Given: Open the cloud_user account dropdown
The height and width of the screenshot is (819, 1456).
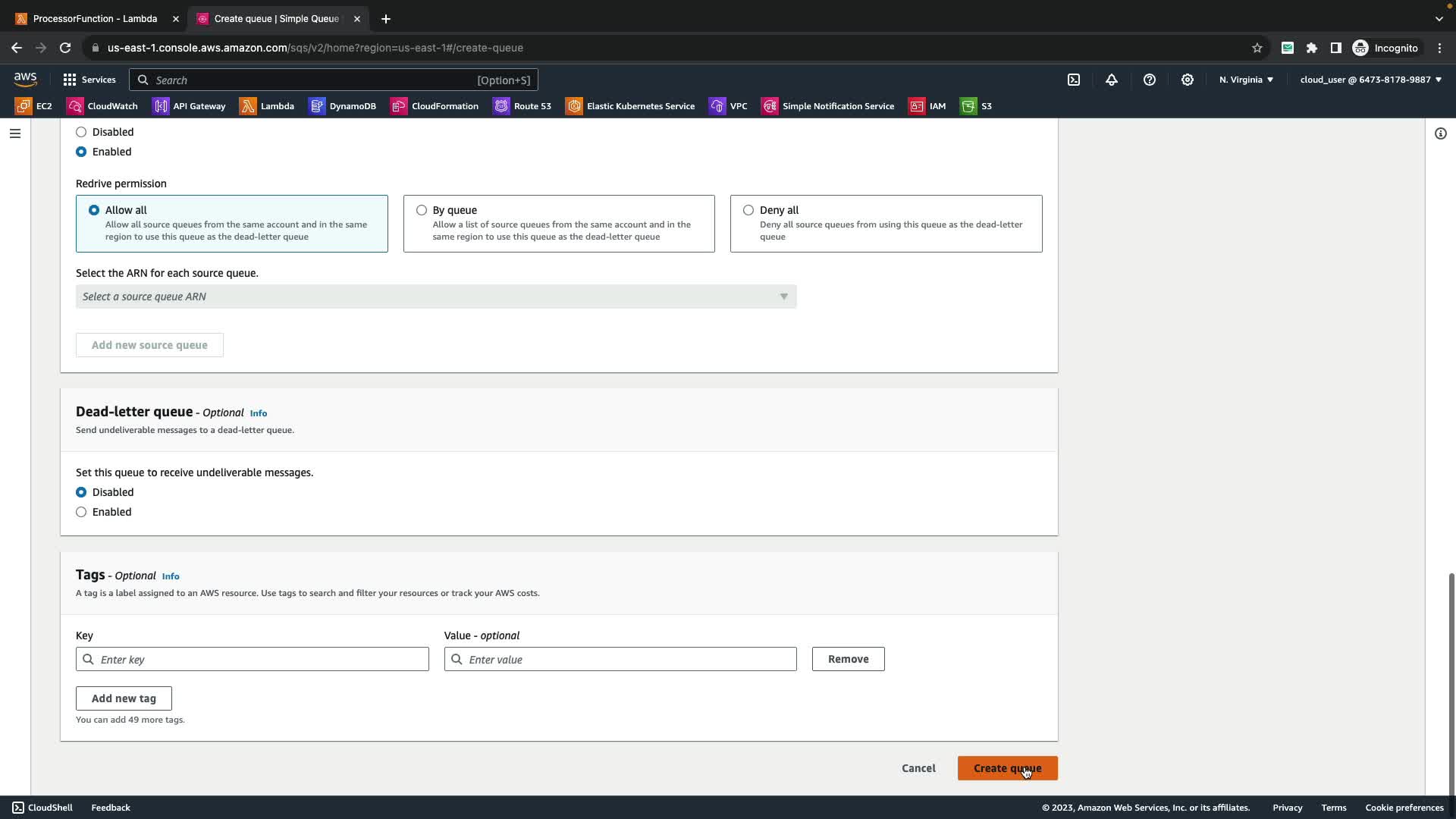Looking at the screenshot, I should pos(1370,80).
